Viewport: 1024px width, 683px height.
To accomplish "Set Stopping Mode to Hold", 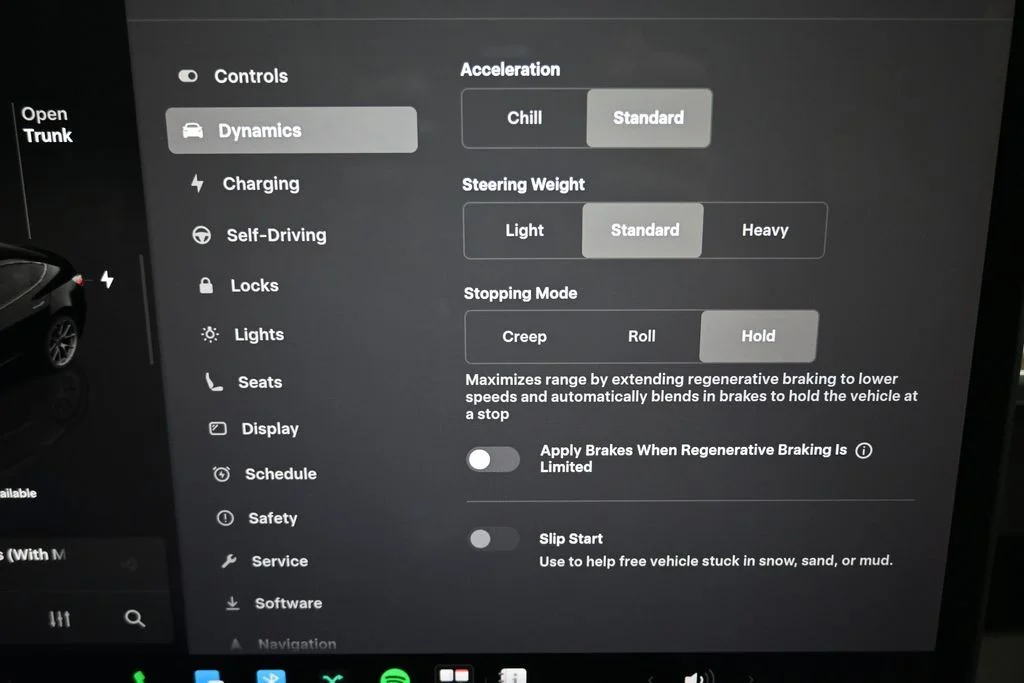I will pos(758,336).
